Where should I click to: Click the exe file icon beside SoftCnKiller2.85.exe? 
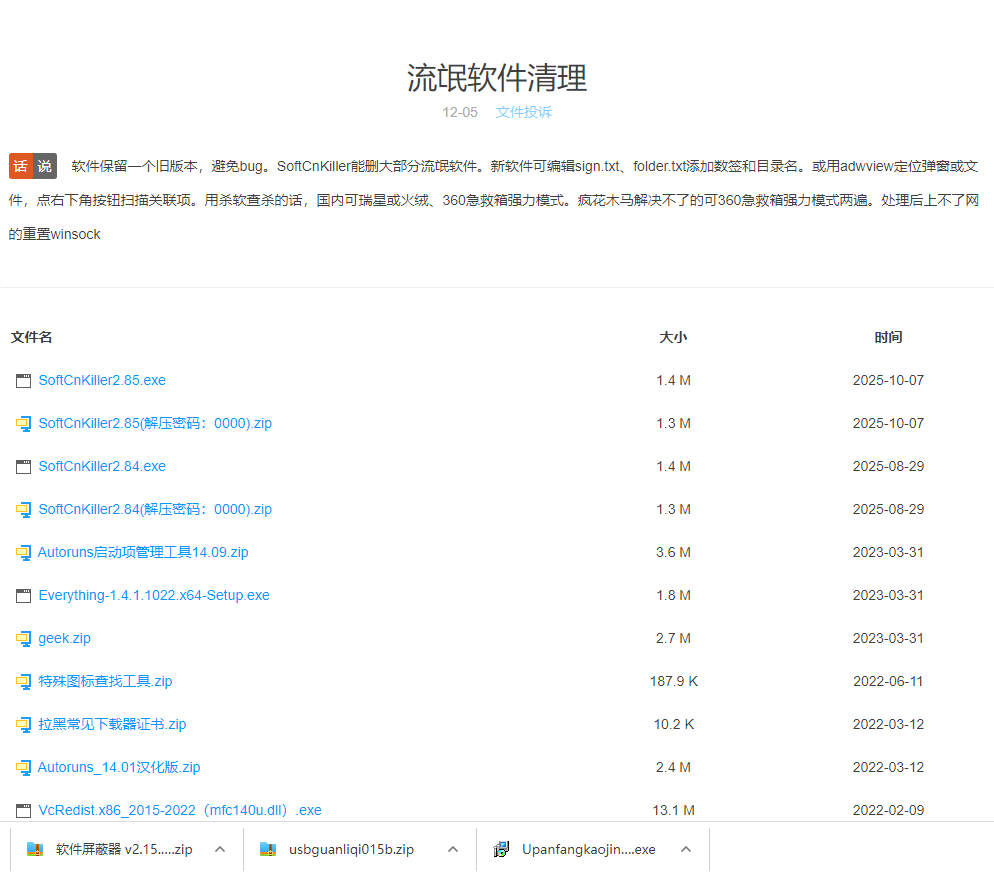23,380
